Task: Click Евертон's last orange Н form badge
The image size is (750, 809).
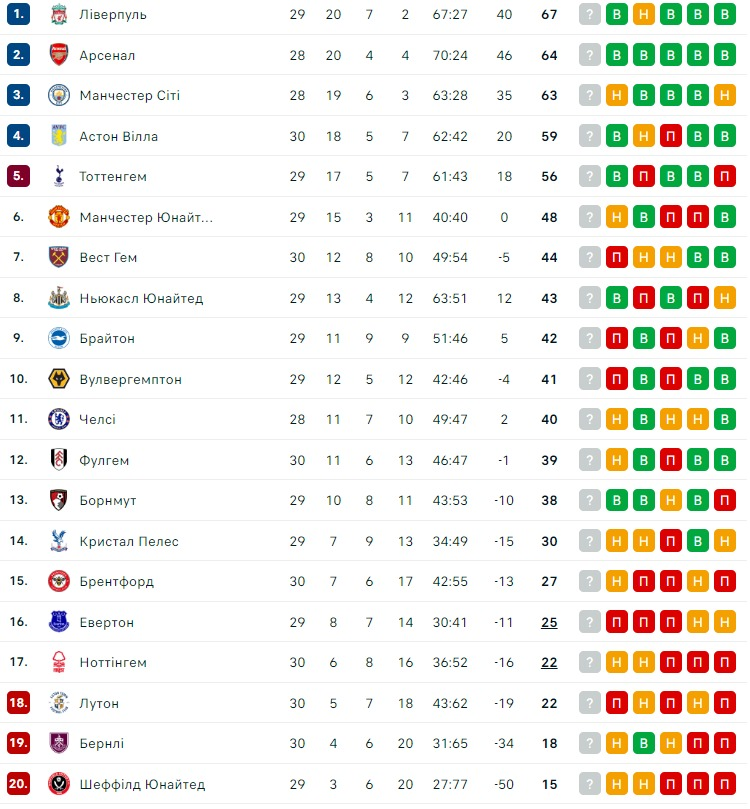Action: [725, 622]
